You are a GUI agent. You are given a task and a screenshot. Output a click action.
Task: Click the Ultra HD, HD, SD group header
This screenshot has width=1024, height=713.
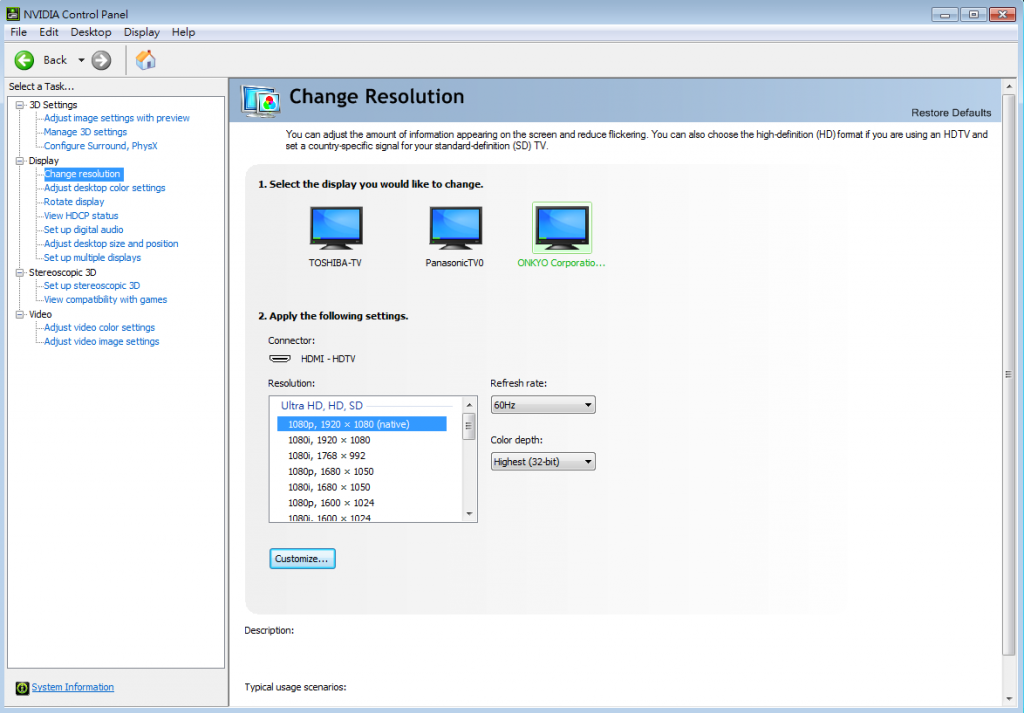(321, 405)
